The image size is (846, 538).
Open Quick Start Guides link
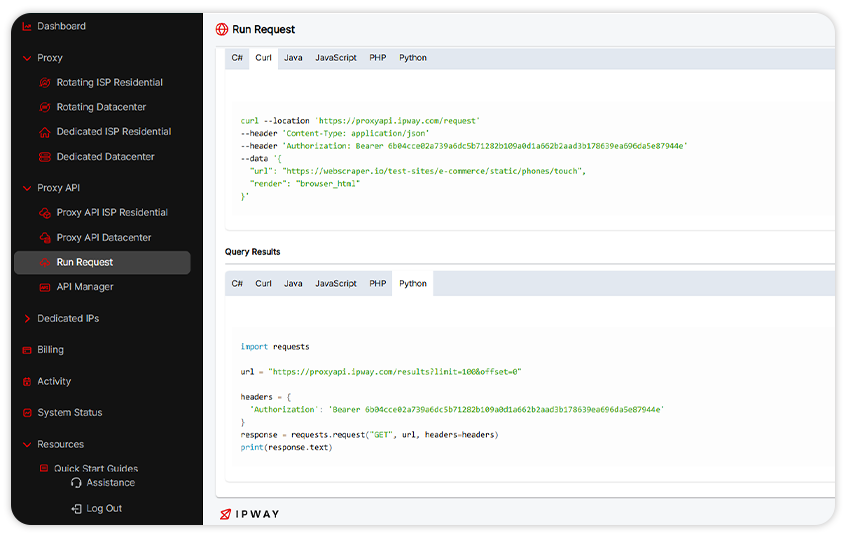[96, 468]
